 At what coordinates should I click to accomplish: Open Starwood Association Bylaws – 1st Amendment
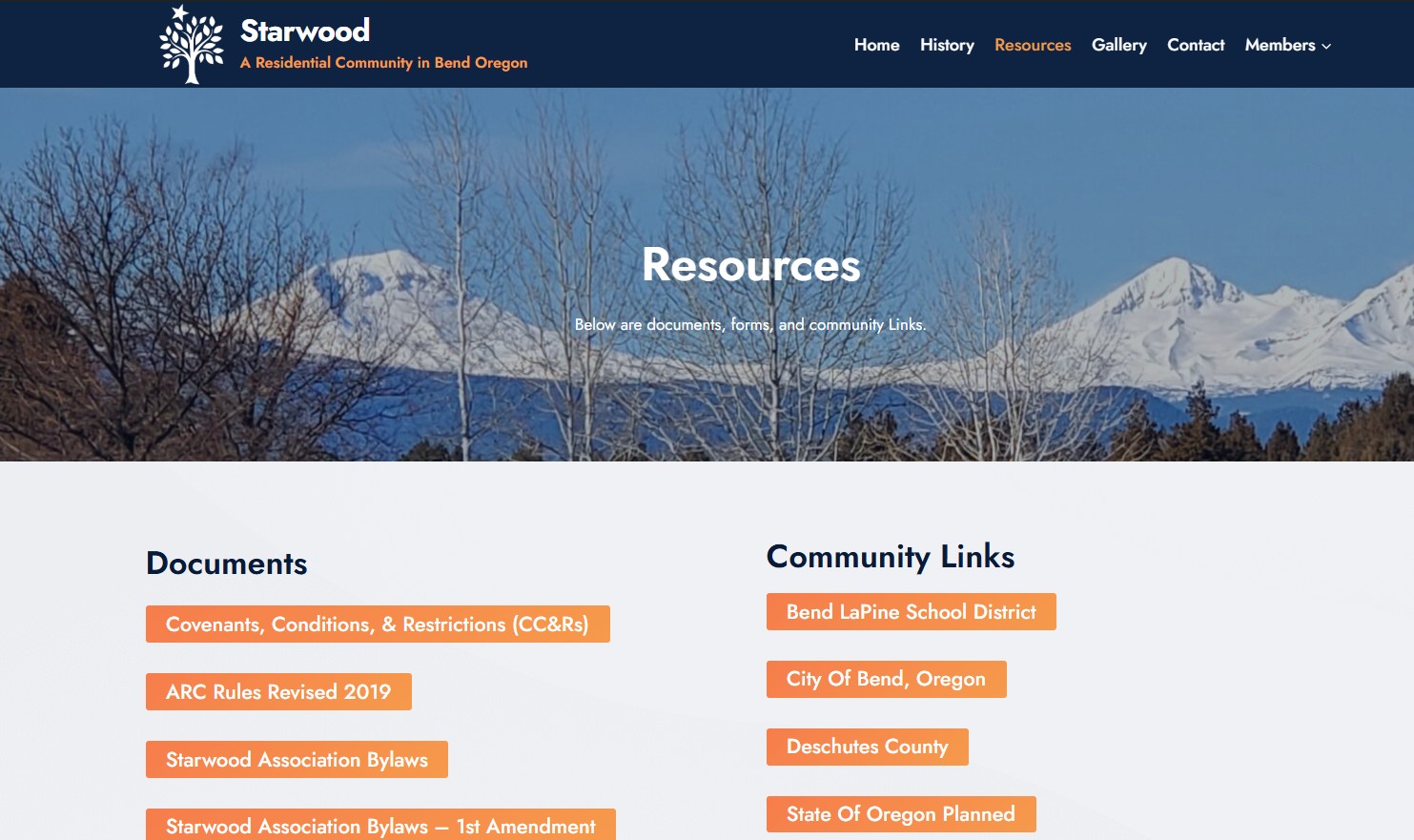coord(380,825)
